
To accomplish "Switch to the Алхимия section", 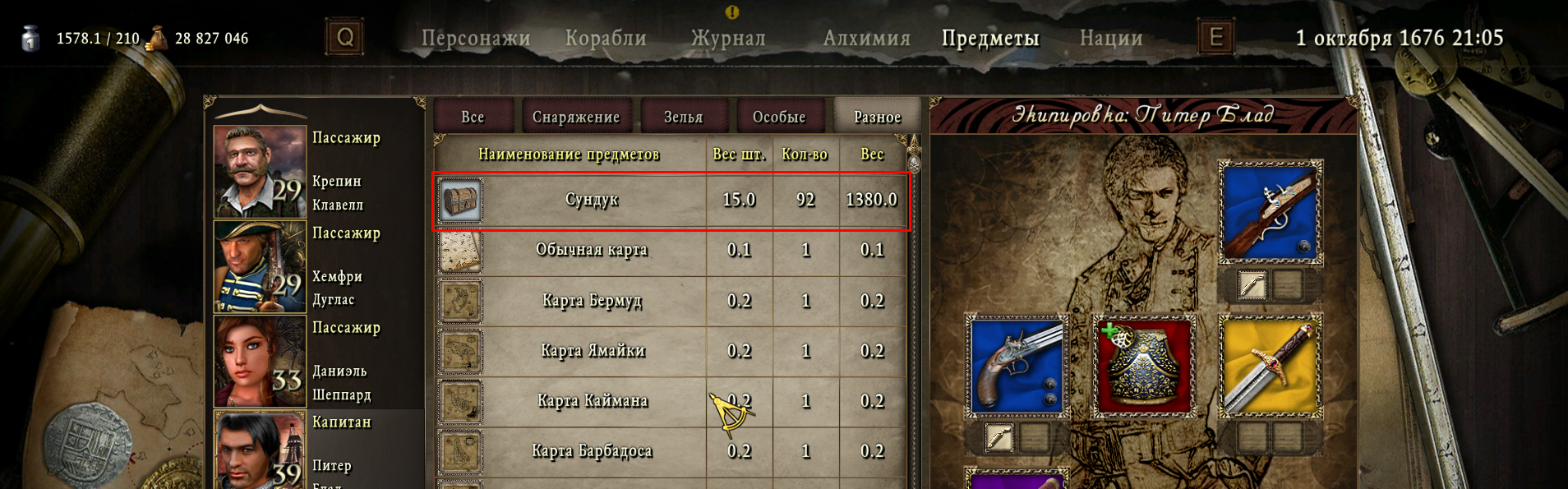I will [x=867, y=38].
